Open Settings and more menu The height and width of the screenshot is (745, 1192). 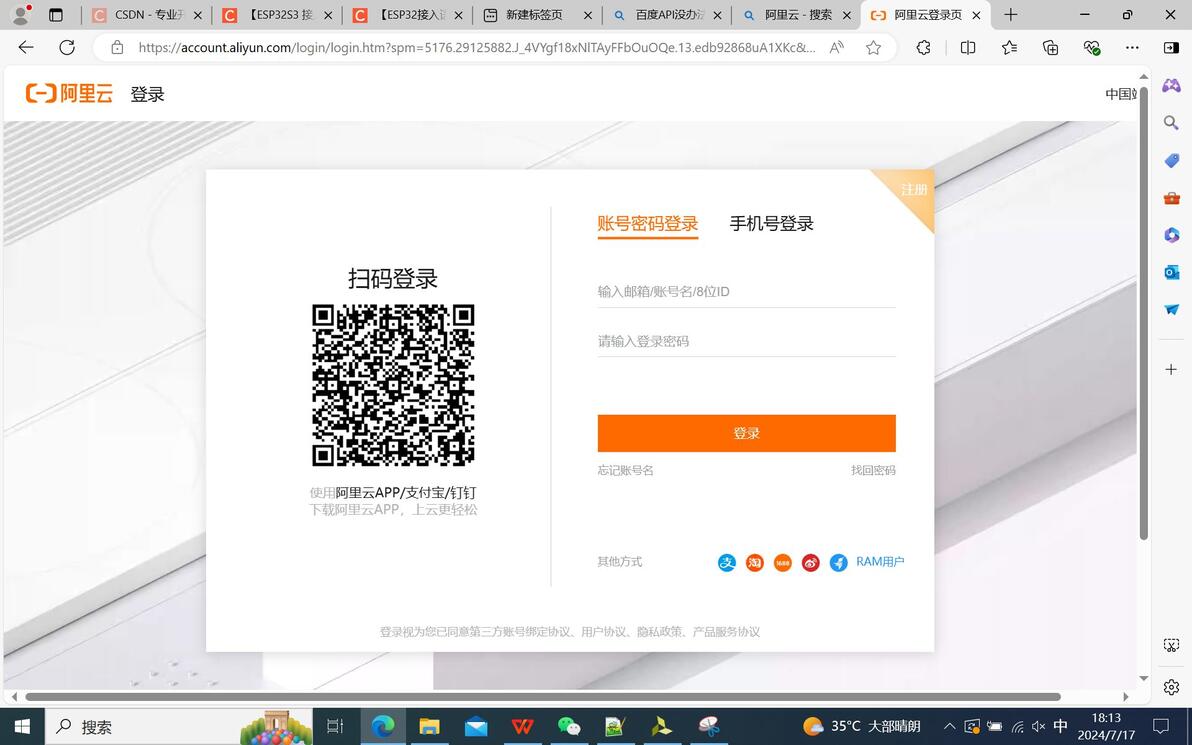pyautogui.click(x=1132, y=47)
